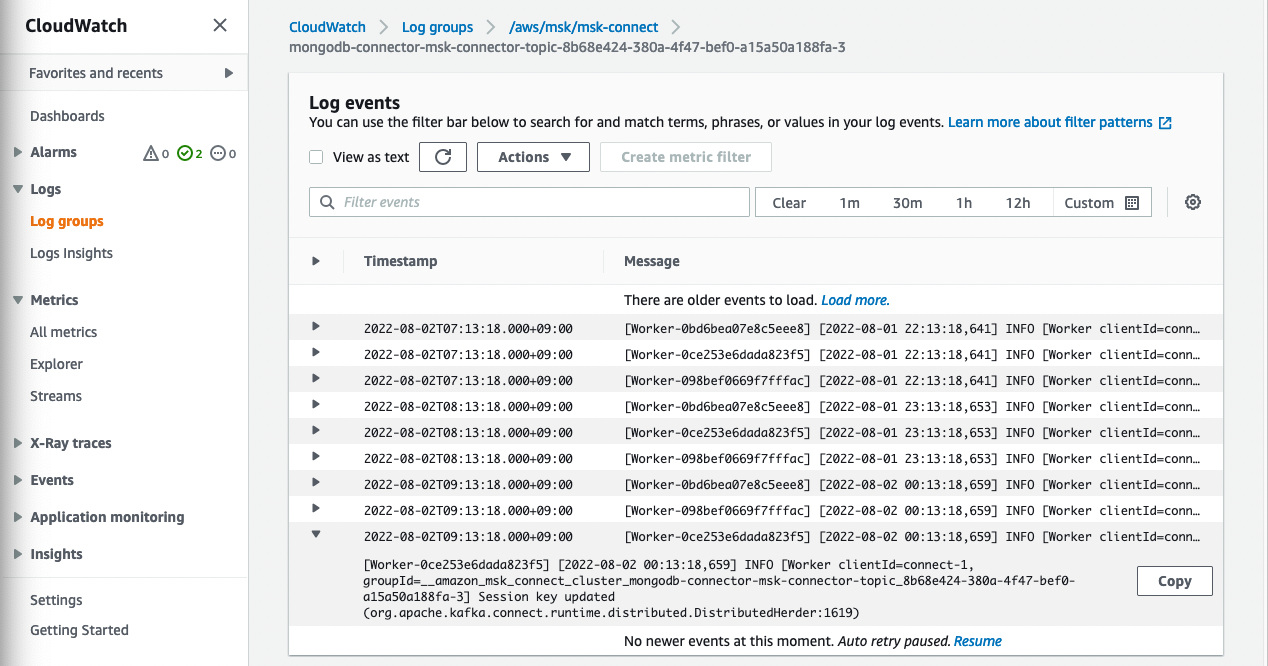Click the Clear time range button
Image resolution: width=1268 pixels, height=666 pixels.
pyautogui.click(x=789, y=202)
